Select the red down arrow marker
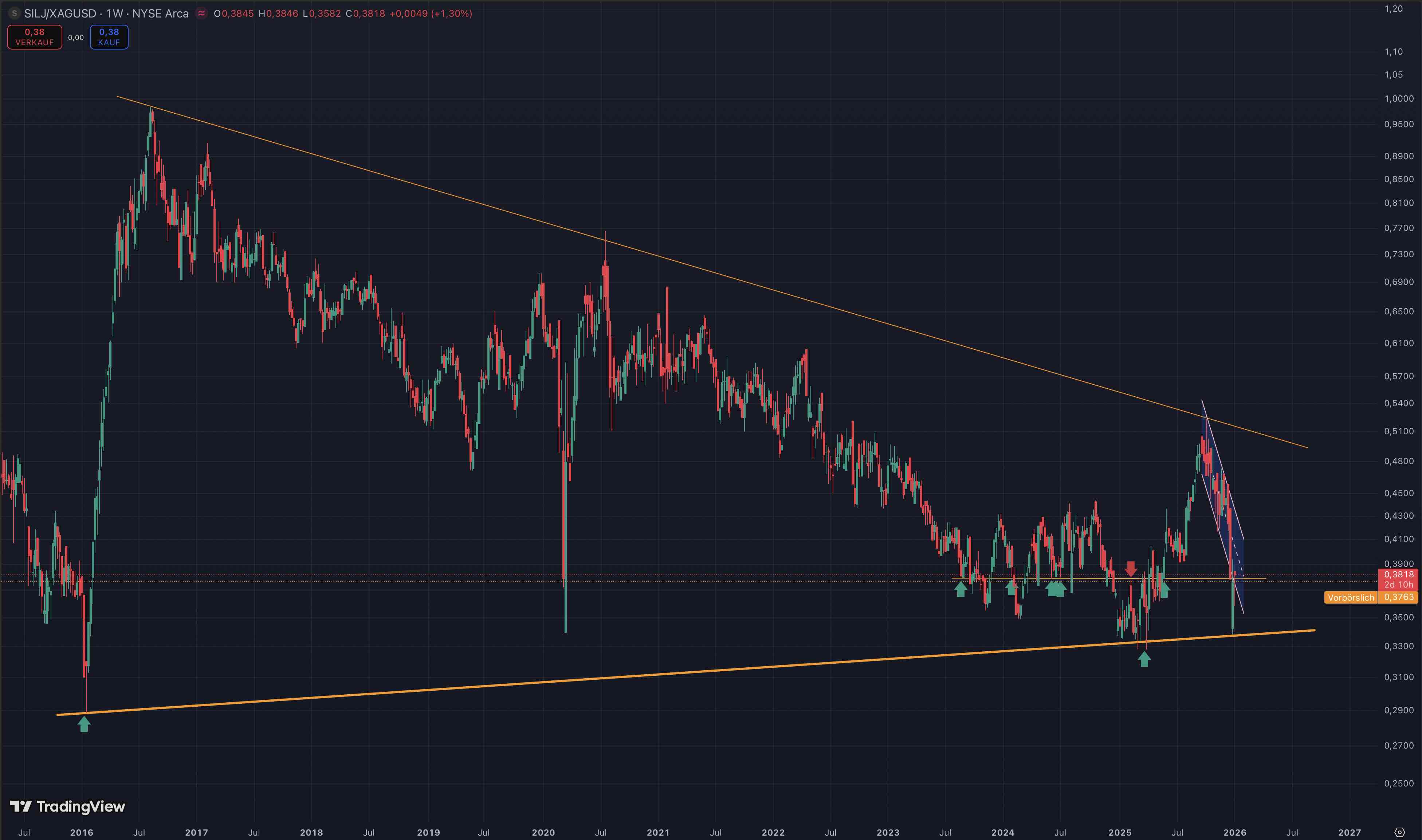 tap(1131, 568)
